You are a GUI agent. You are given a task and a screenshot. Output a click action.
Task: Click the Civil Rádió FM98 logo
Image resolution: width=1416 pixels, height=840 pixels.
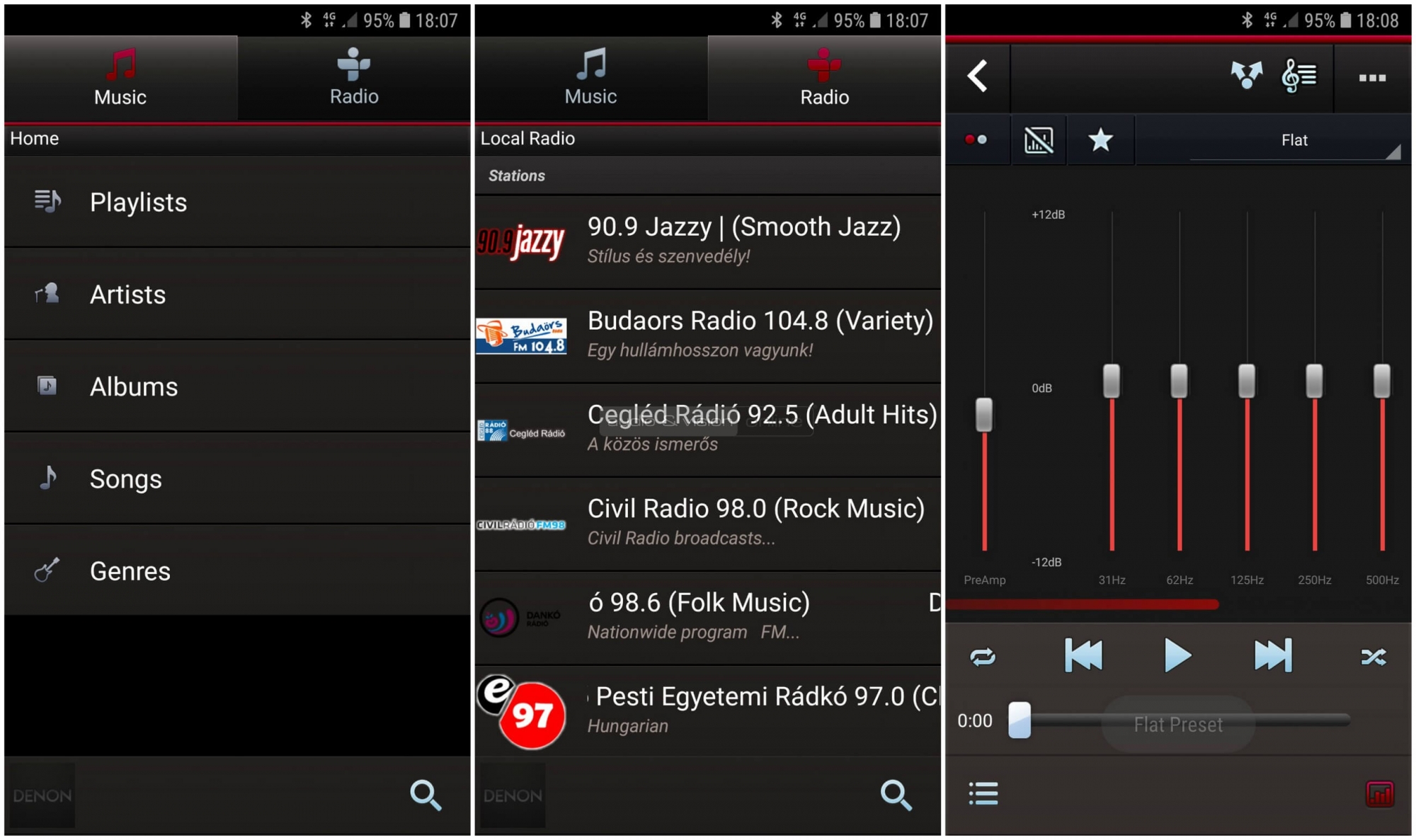521,525
